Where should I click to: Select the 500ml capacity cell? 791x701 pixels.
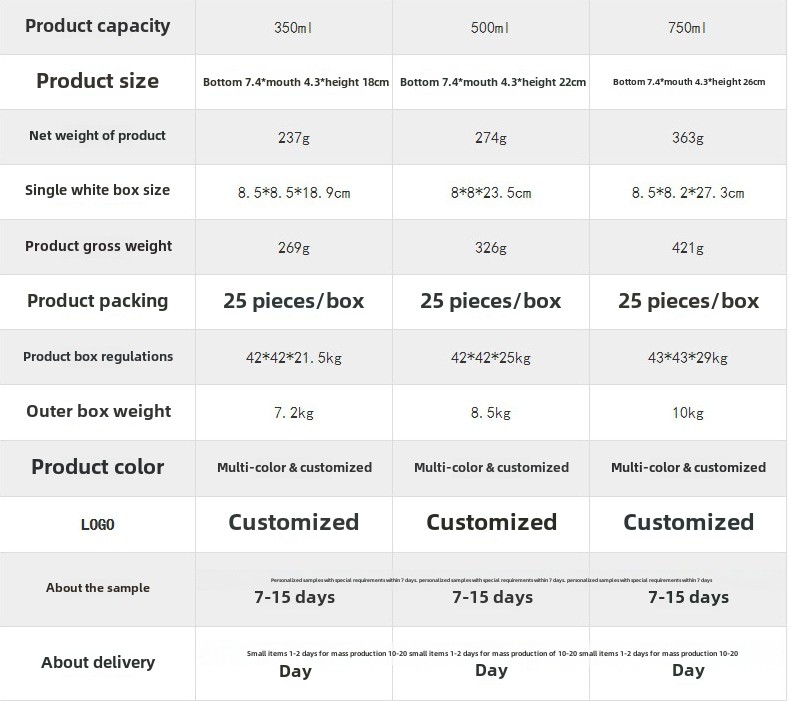[490, 27]
